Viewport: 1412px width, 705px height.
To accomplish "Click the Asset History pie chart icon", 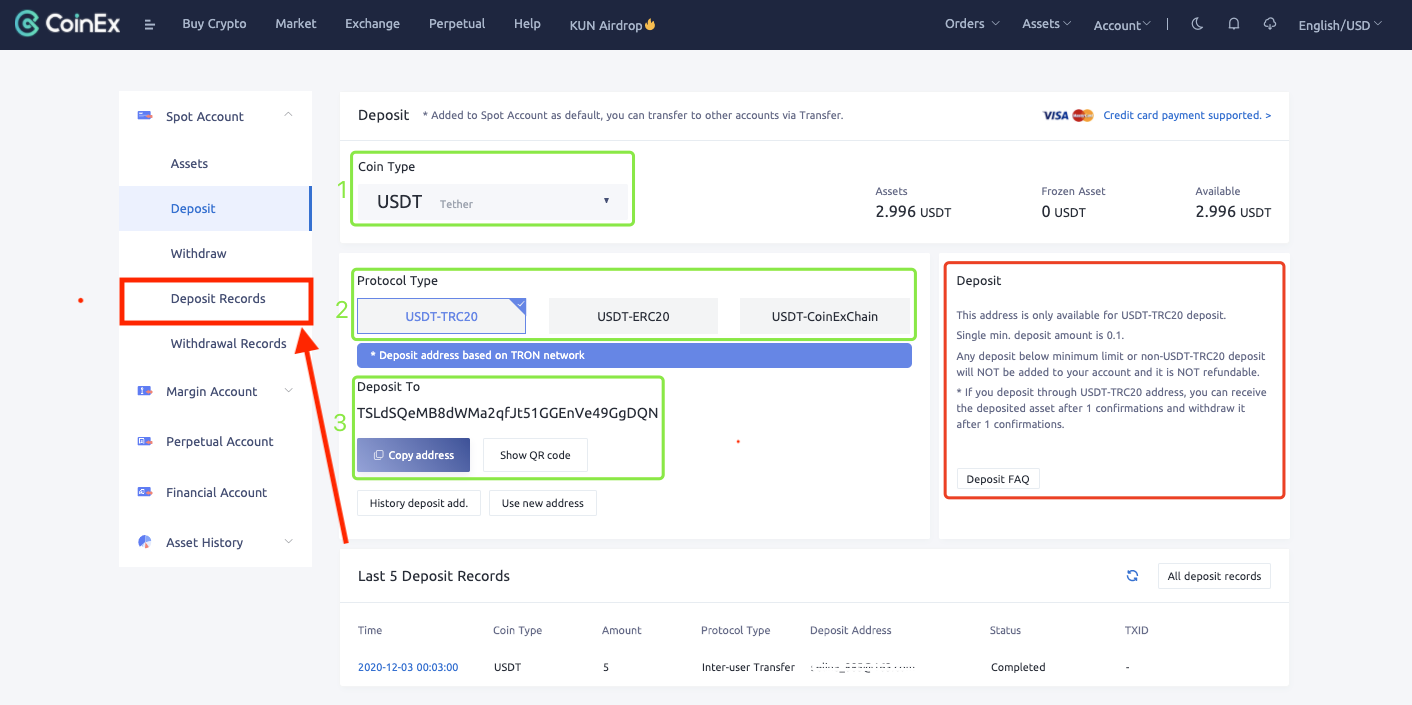I will (x=145, y=542).
